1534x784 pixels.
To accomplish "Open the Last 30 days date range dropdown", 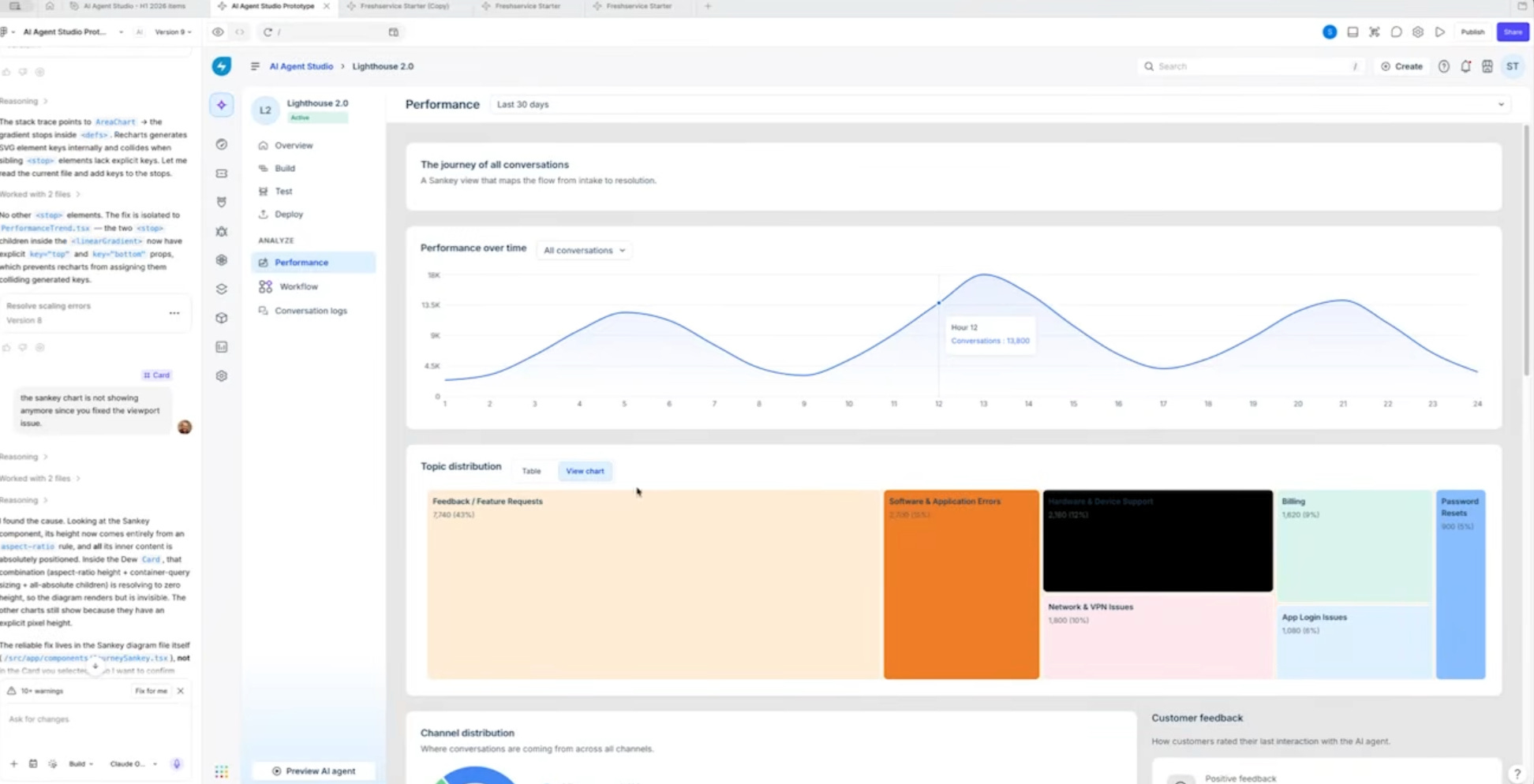I will [1001, 104].
